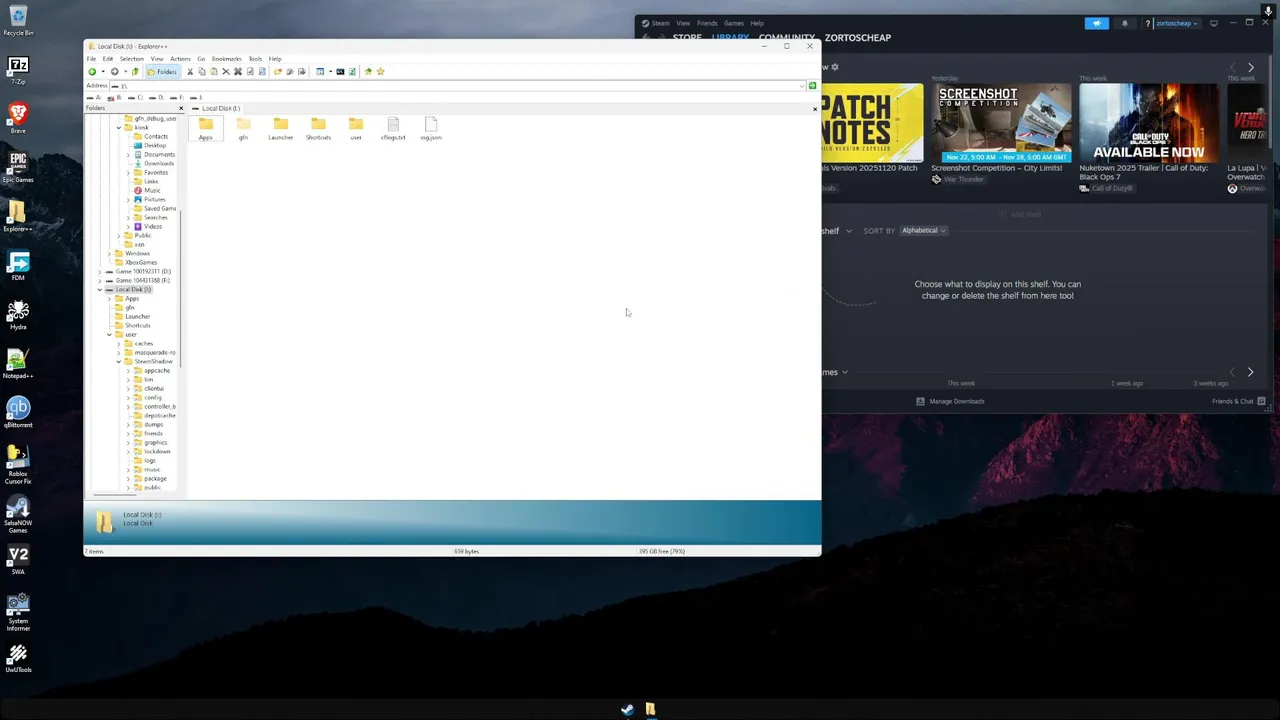The width and height of the screenshot is (1280, 720).
Task: Click Steam notifications bell icon
Action: tap(1124, 23)
